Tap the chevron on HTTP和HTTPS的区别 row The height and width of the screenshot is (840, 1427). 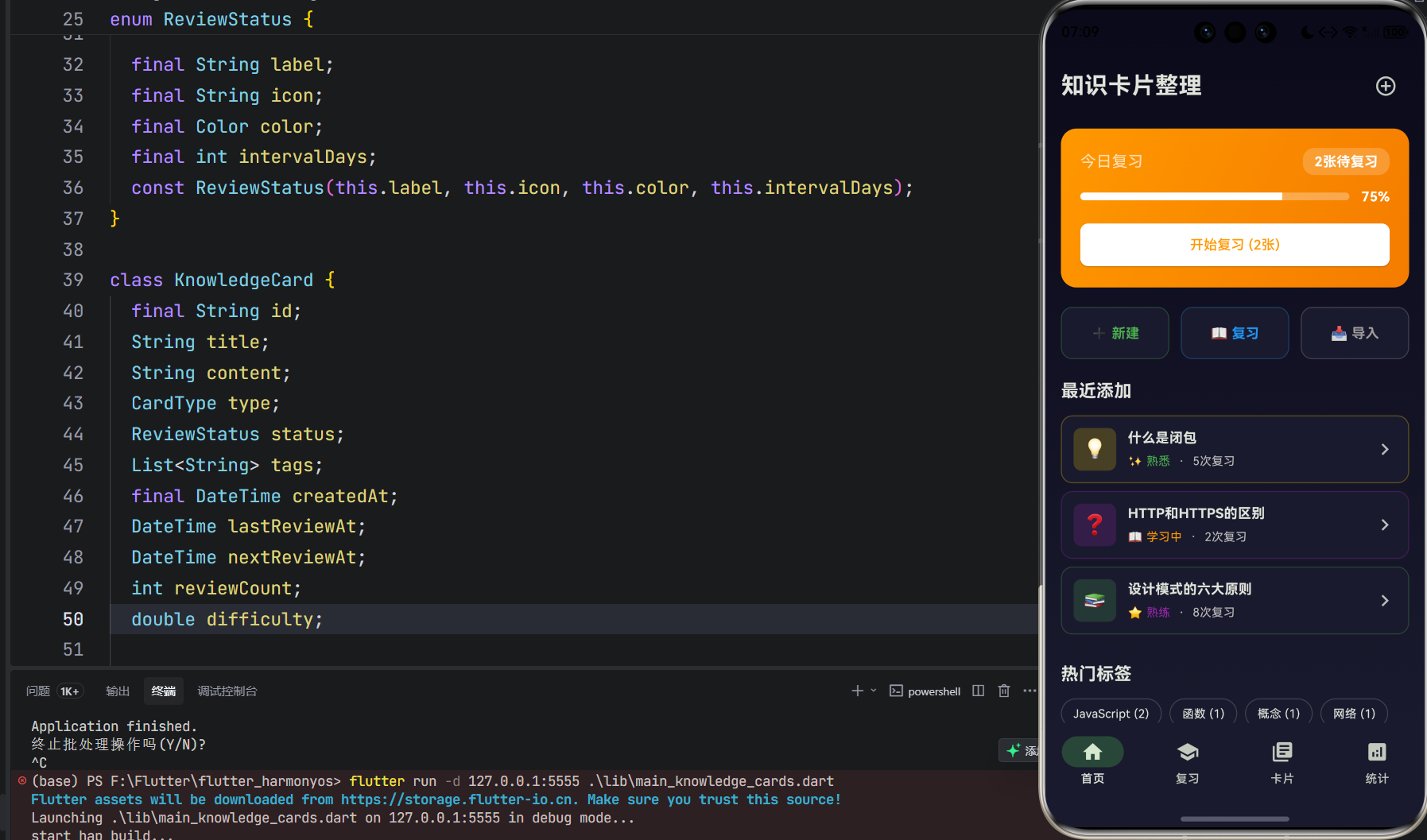point(1385,525)
